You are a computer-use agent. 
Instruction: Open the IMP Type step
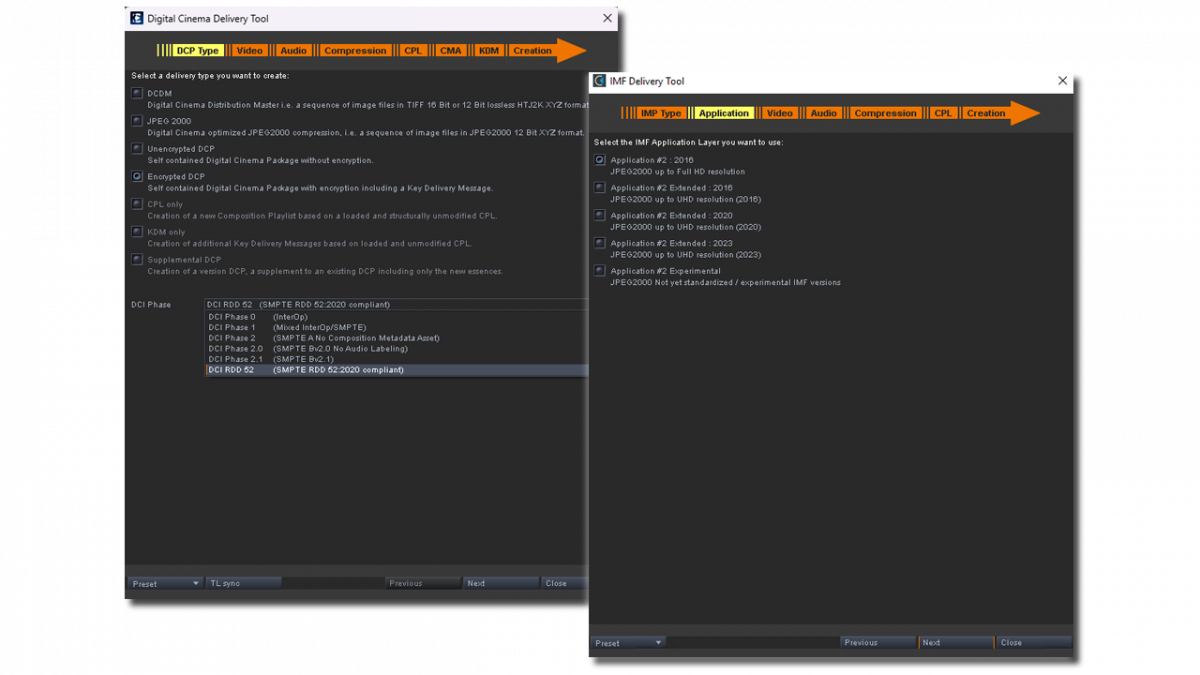tap(660, 113)
